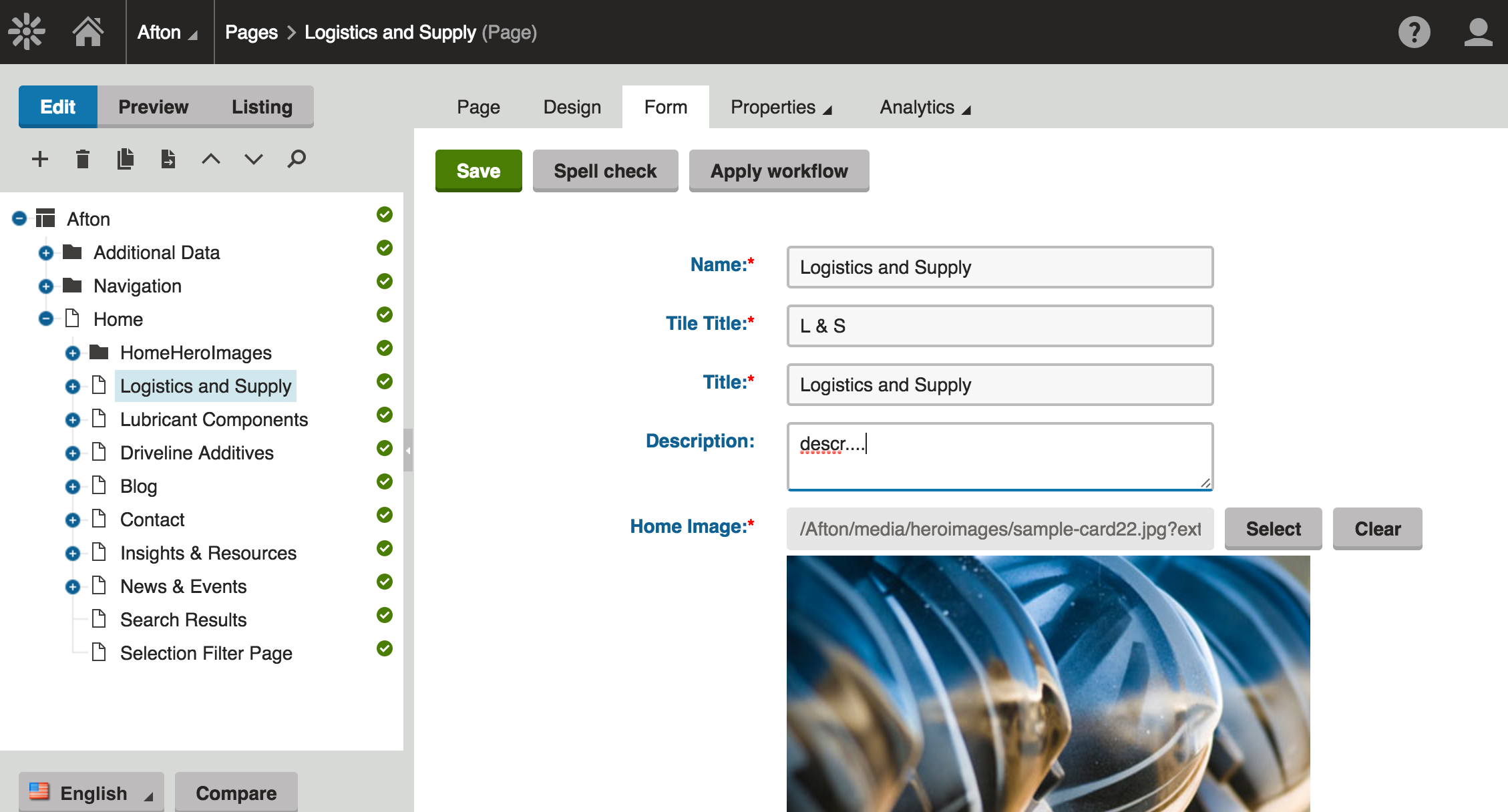This screenshot has height=812, width=1508.
Task: Collapse the Home tree node
Action: coord(46,319)
